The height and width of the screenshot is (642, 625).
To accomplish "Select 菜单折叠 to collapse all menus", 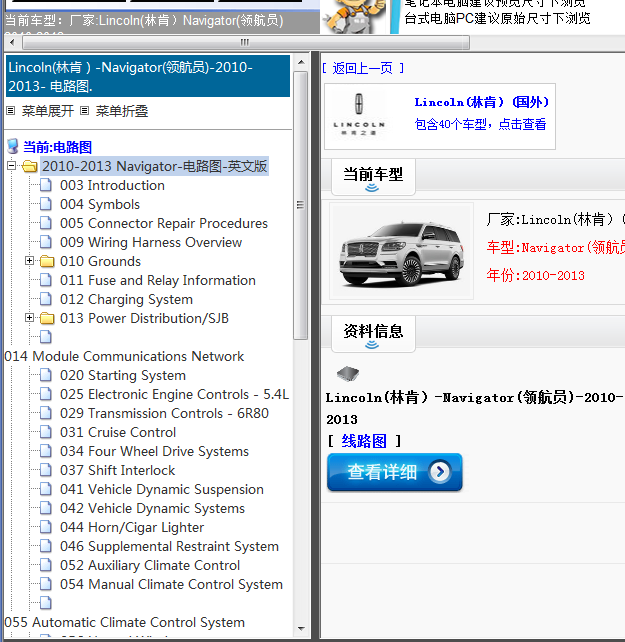I will point(122,111).
